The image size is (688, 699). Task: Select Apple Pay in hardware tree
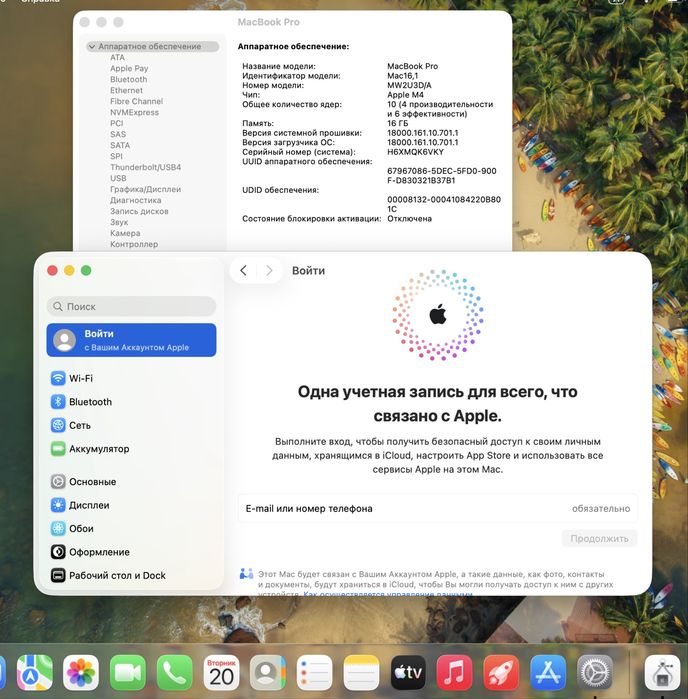129,68
